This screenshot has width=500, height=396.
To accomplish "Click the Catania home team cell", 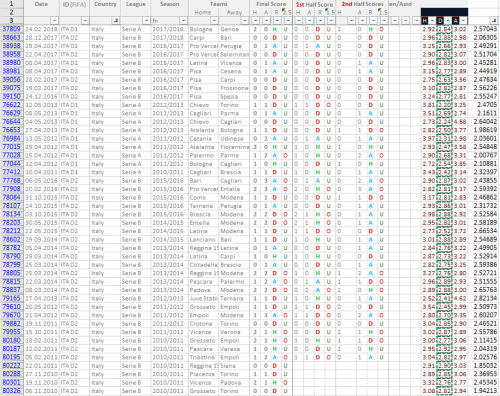I will 204,138.
